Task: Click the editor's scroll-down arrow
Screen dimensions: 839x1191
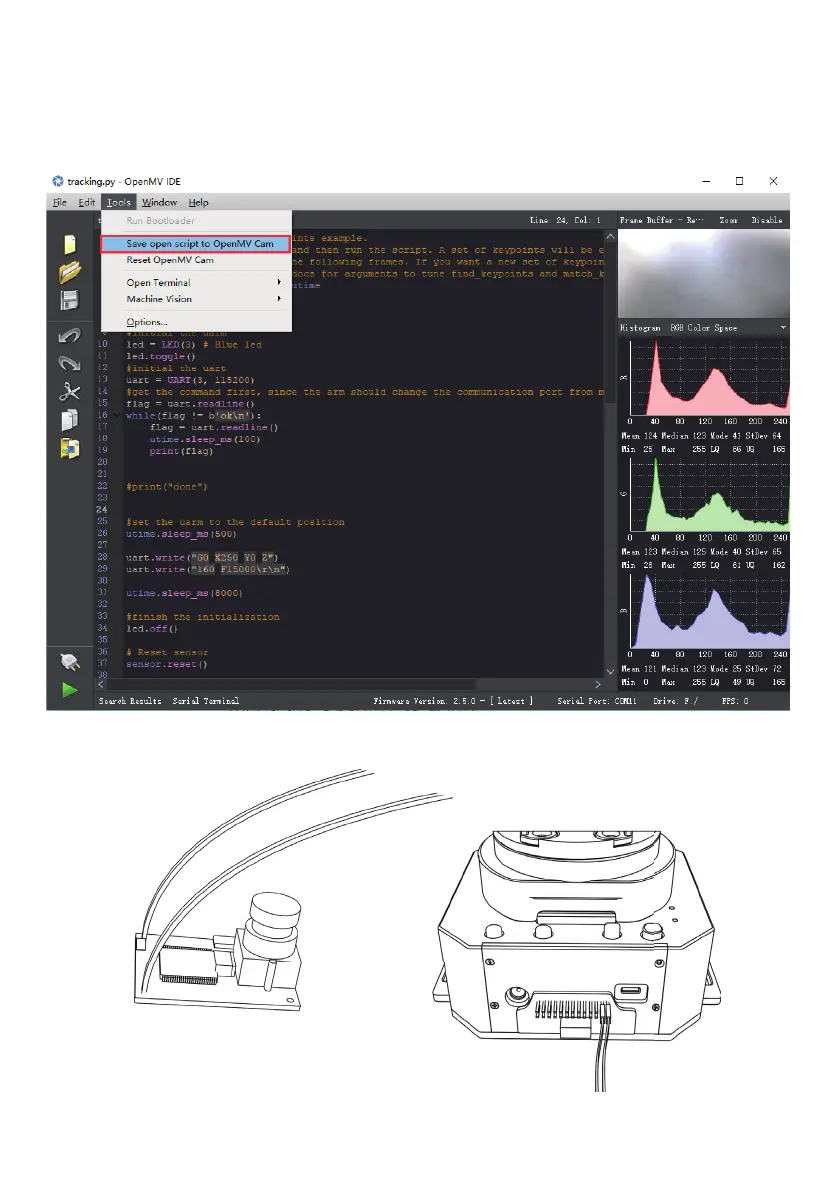Action: (610, 671)
